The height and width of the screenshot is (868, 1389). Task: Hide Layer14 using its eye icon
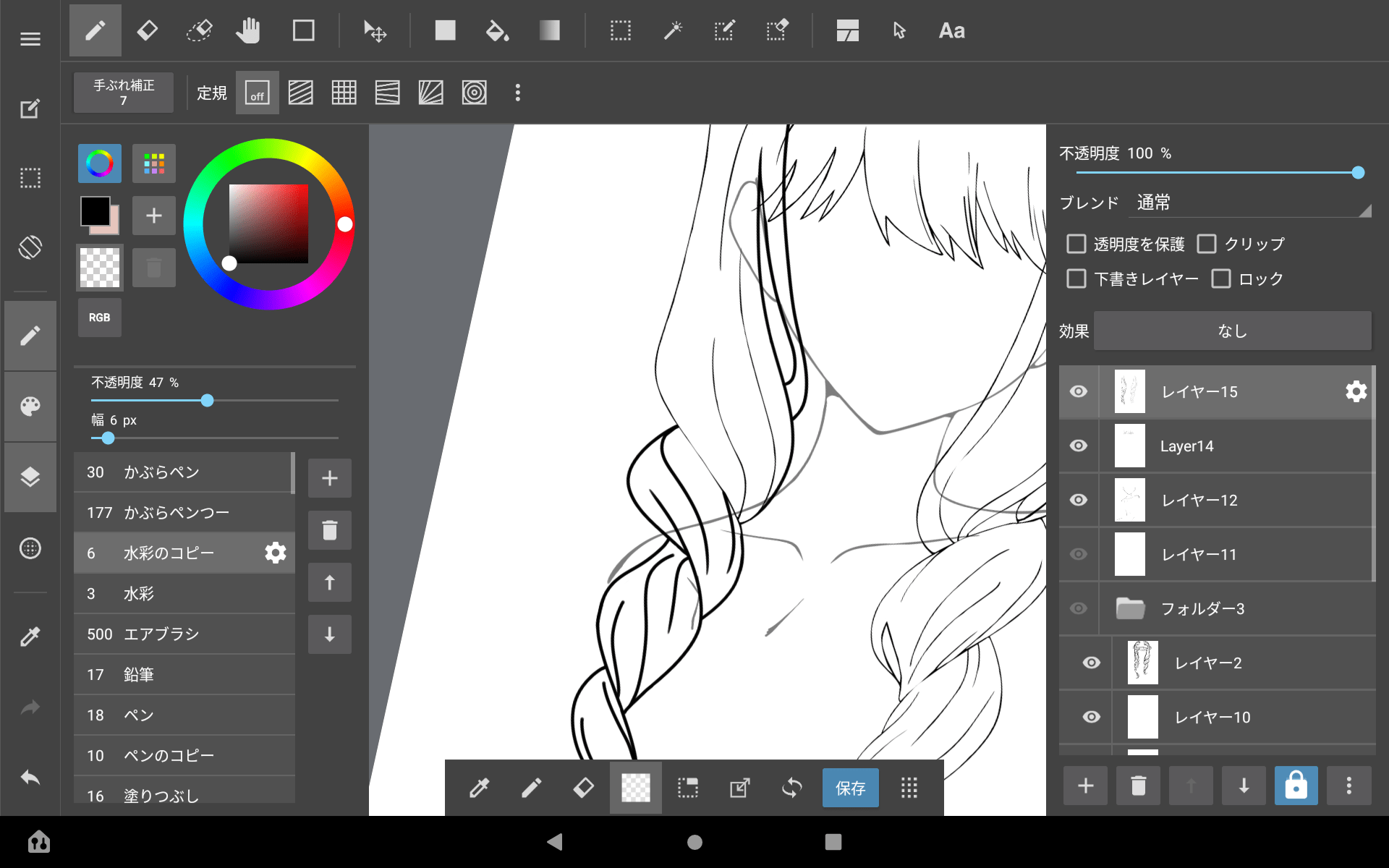[x=1078, y=446]
